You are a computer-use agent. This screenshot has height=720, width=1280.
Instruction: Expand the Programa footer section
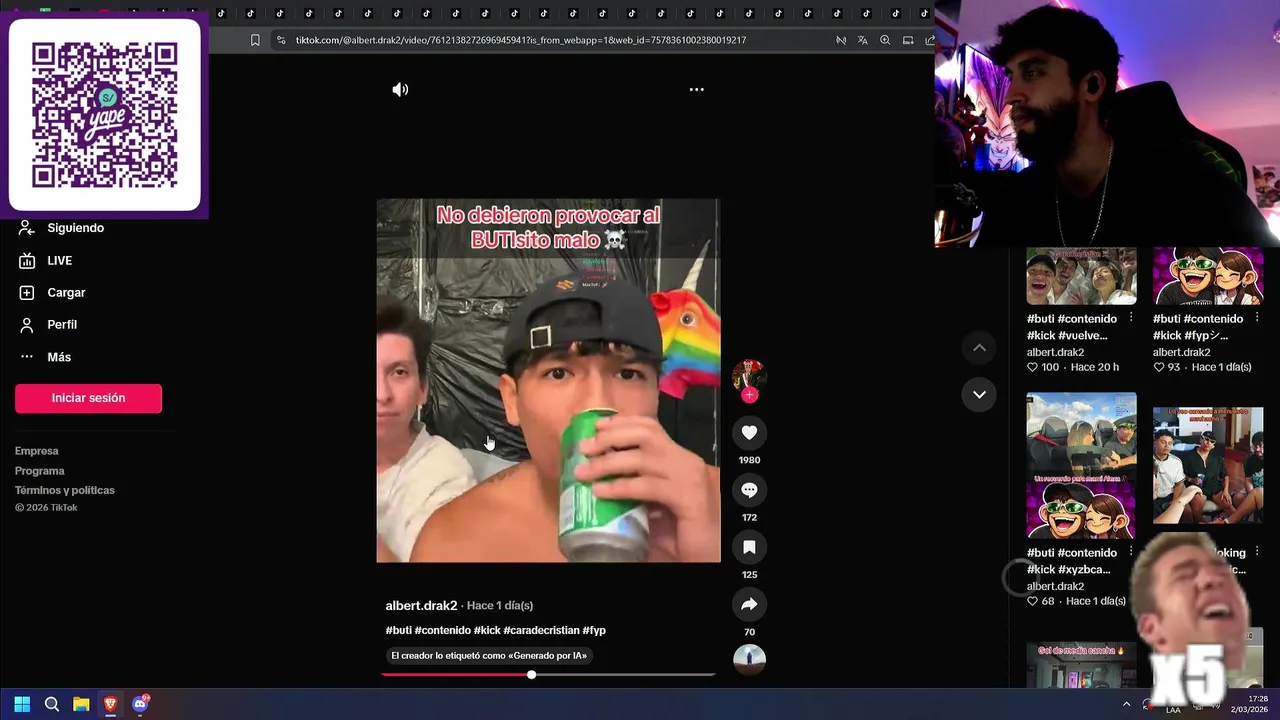(40, 471)
